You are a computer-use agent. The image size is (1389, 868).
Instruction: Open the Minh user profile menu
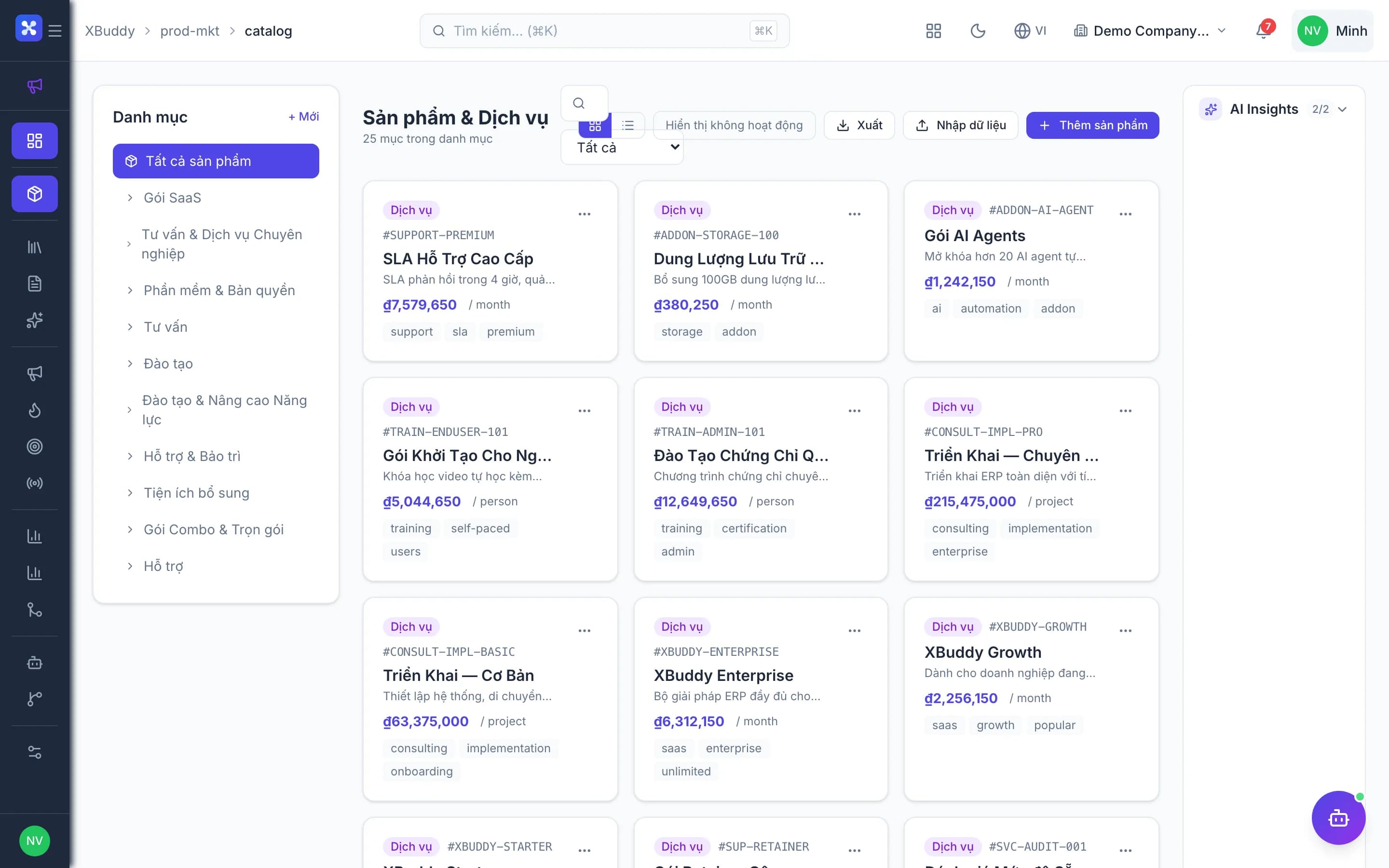[1332, 31]
